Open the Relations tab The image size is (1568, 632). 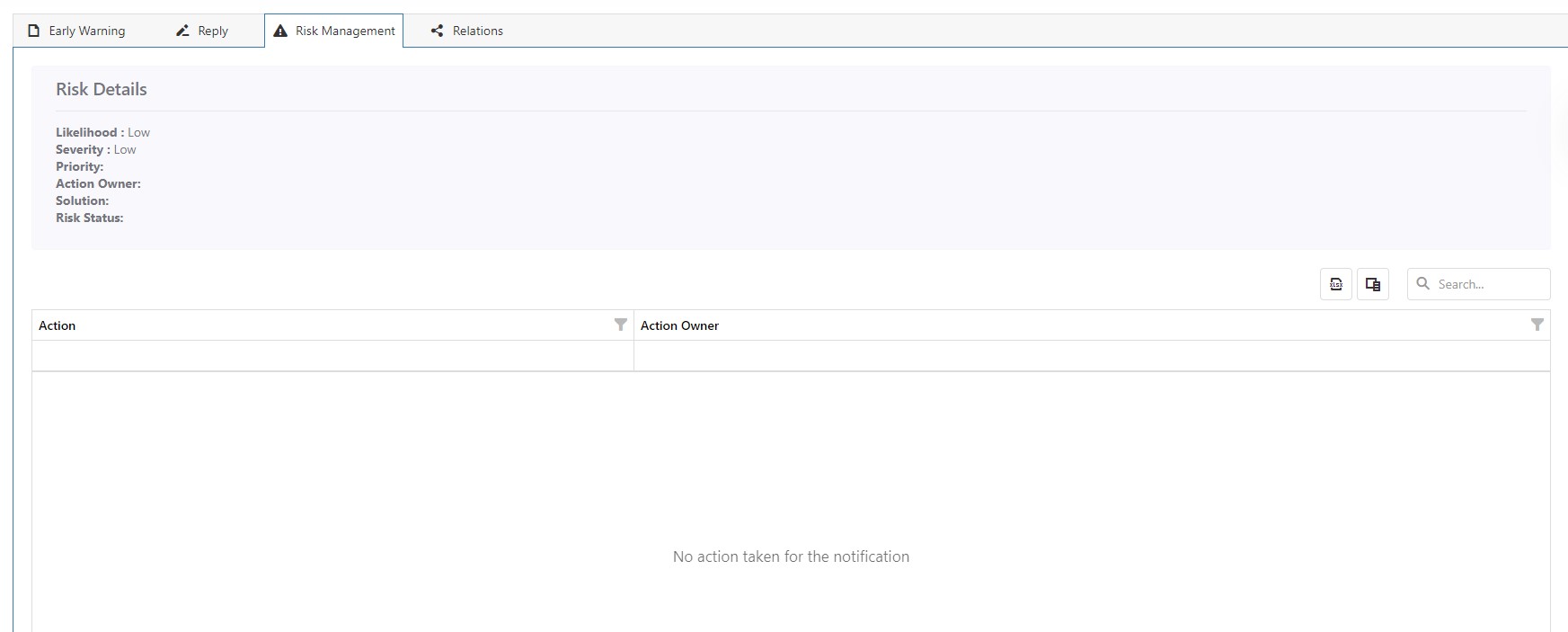(466, 31)
